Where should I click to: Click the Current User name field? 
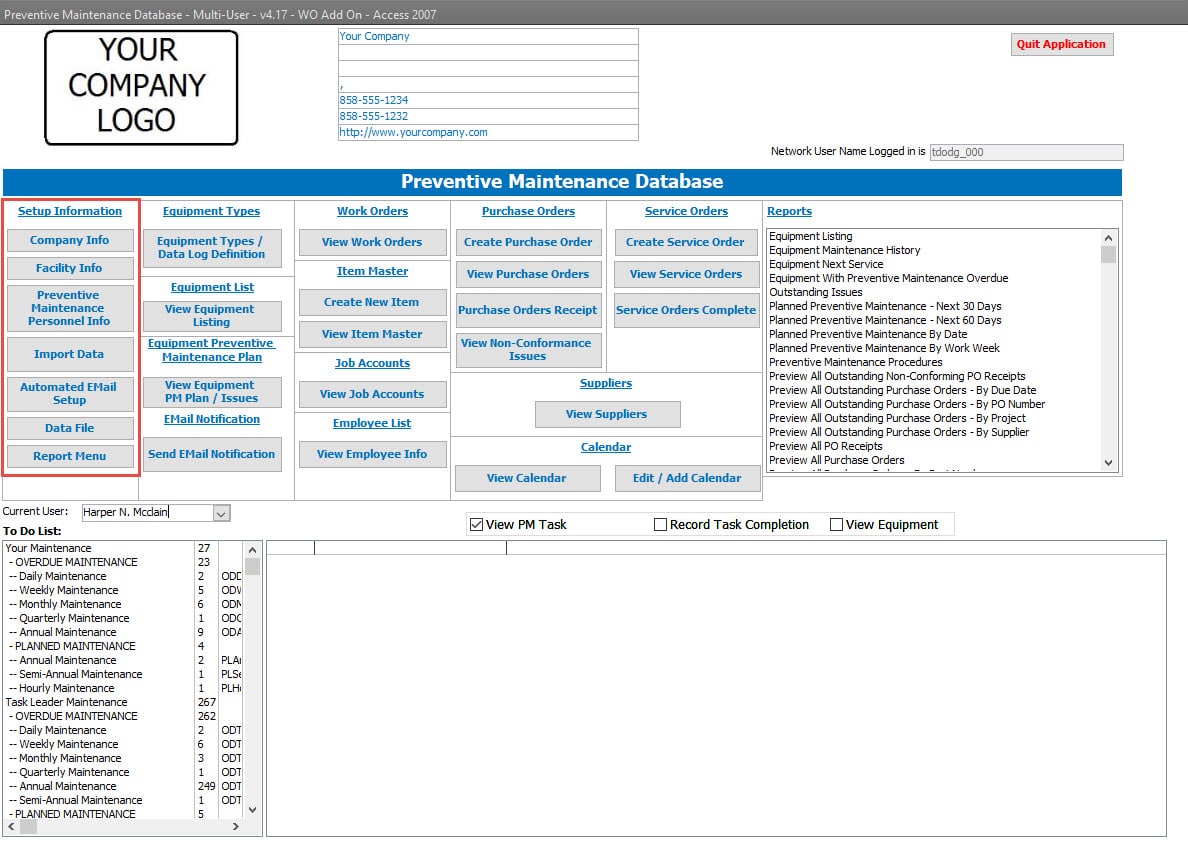pos(147,513)
